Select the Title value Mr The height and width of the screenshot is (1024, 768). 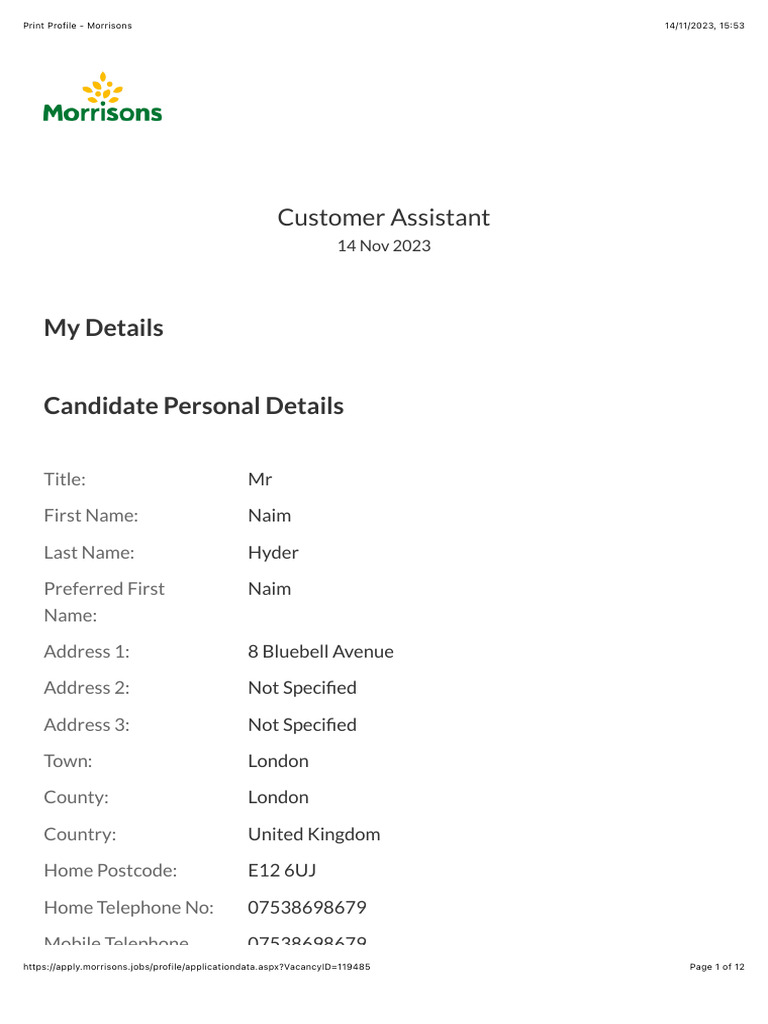(x=260, y=479)
